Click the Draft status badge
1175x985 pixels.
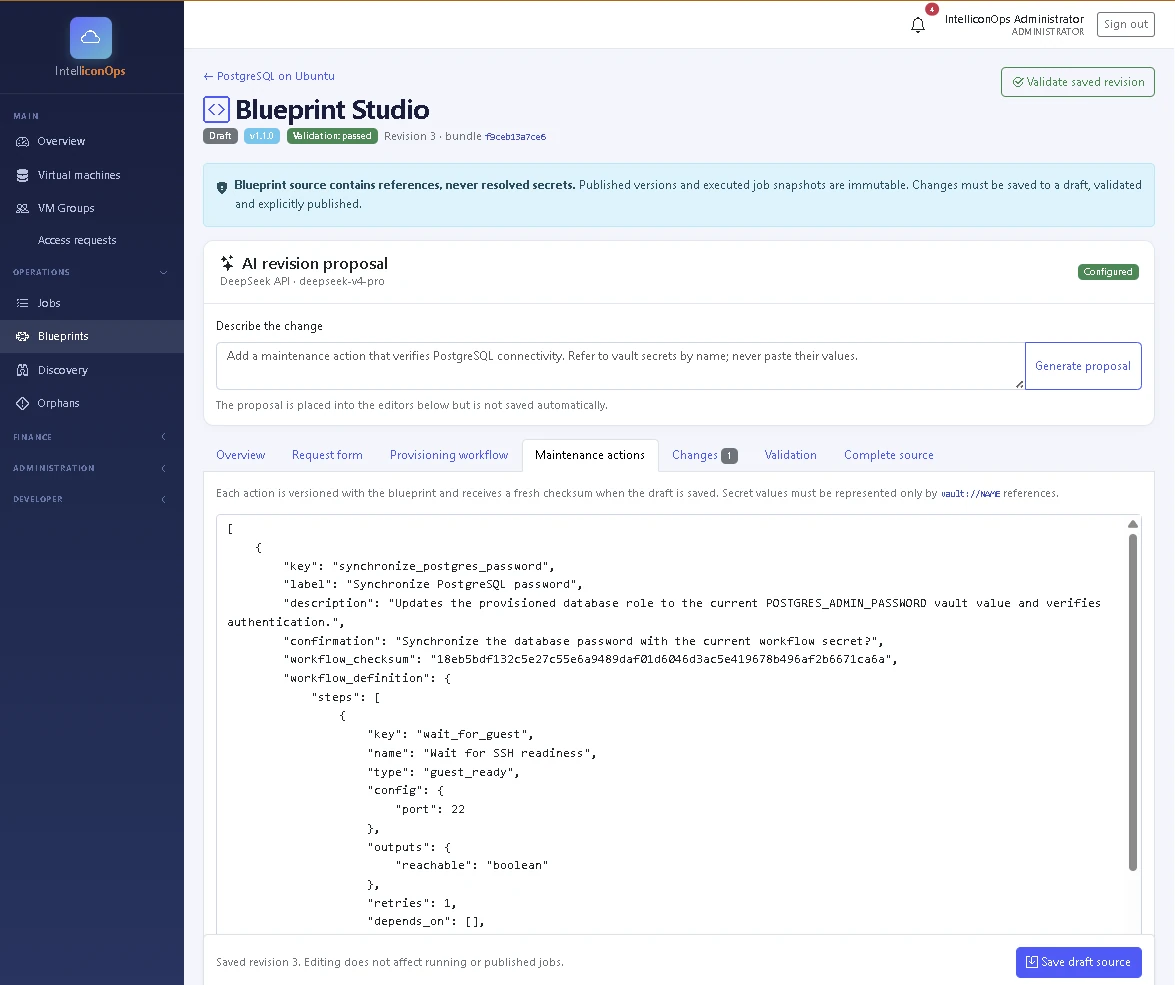tap(220, 136)
